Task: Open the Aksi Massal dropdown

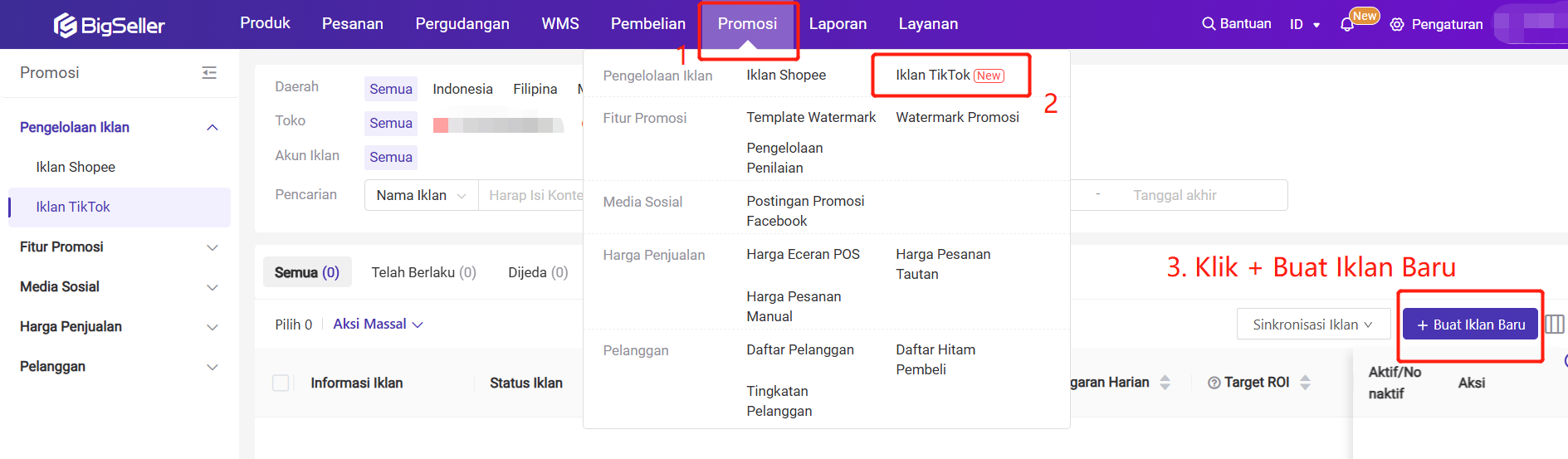Action: [378, 324]
